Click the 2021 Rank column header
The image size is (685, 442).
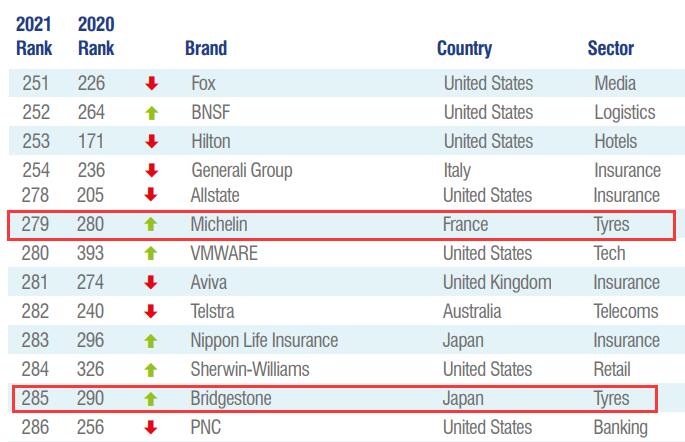[34, 36]
